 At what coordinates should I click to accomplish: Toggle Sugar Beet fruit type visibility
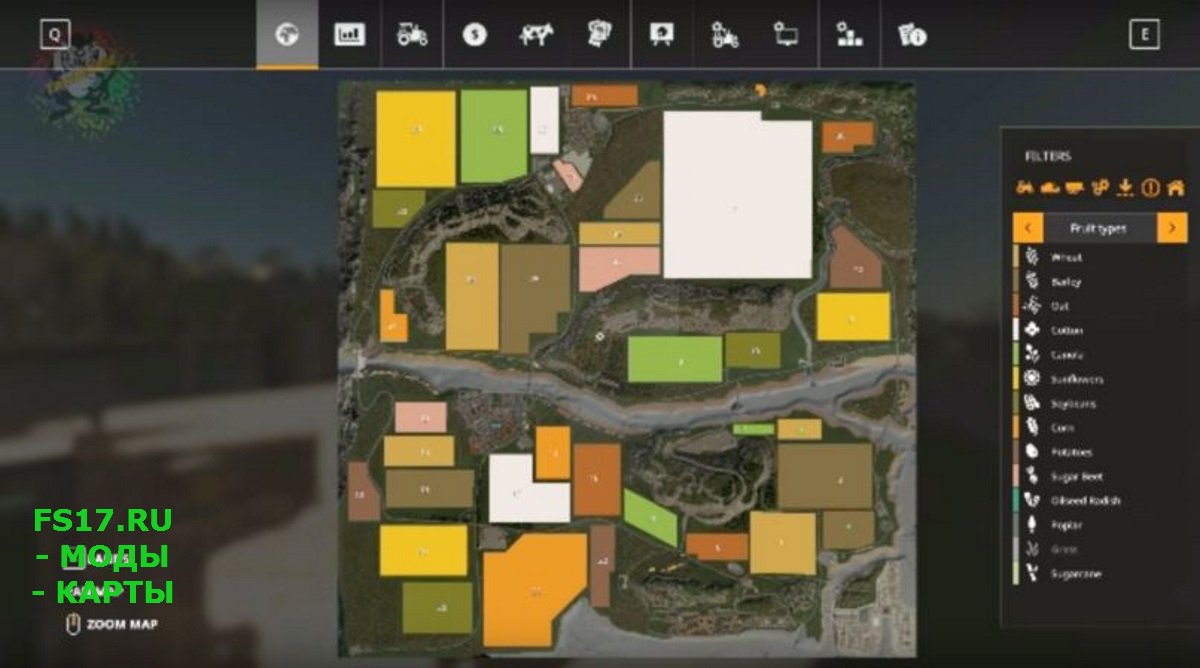coord(1099,477)
